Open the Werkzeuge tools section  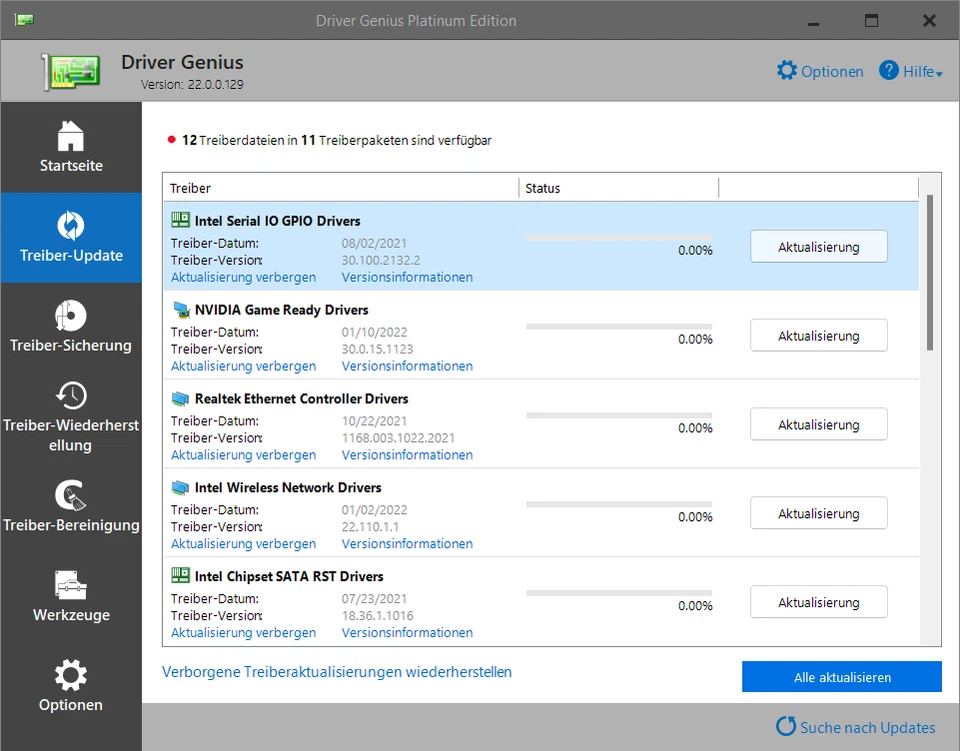point(70,597)
